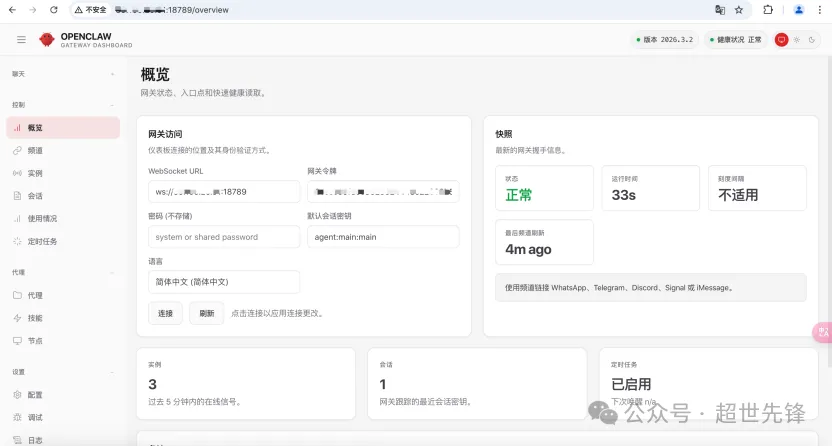832x446 pixels.
Task: Open the browser profile avatar
Action: pos(799,10)
